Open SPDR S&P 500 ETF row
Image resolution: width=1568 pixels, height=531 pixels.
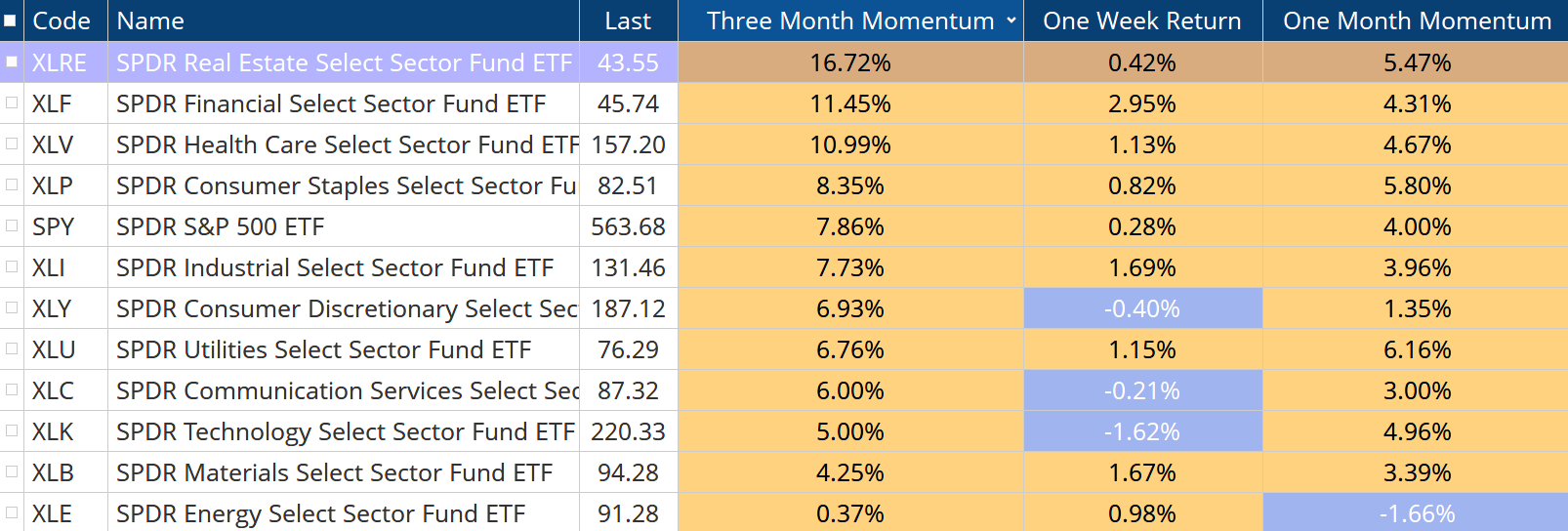220,226
